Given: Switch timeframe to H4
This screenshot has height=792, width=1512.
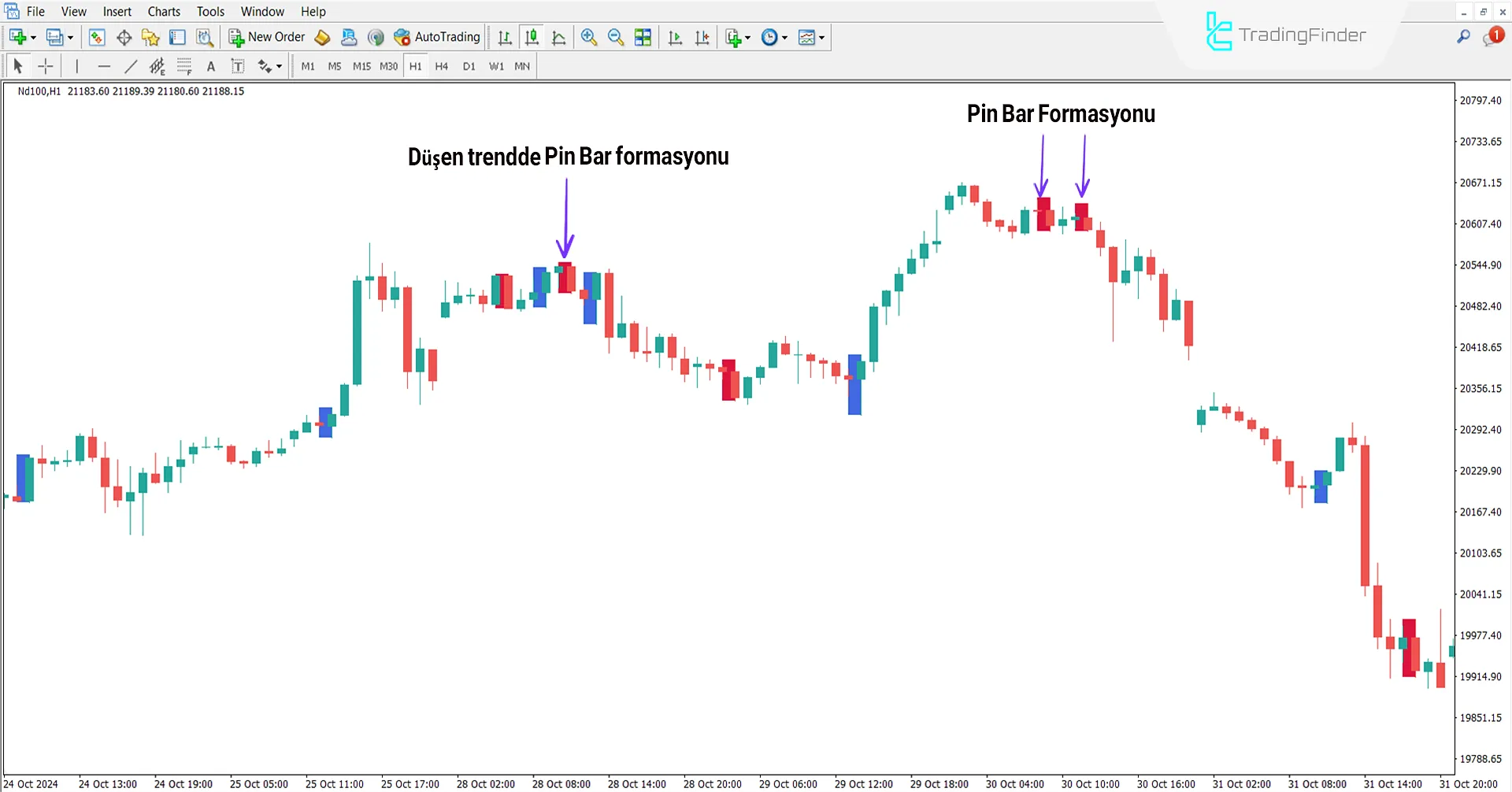Looking at the screenshot, I should click(x=441, y=67).
